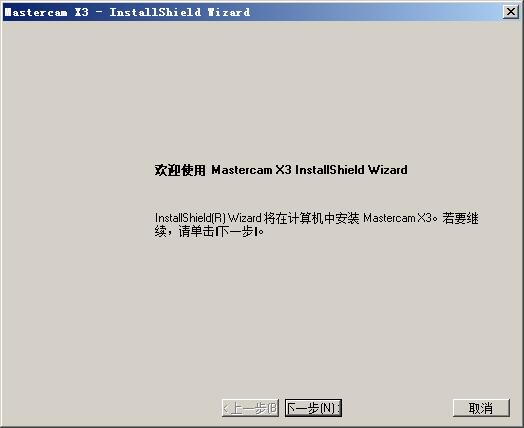
Task: Click 'Wizard' word ending bold heading
Action: (x=388, y=170)
